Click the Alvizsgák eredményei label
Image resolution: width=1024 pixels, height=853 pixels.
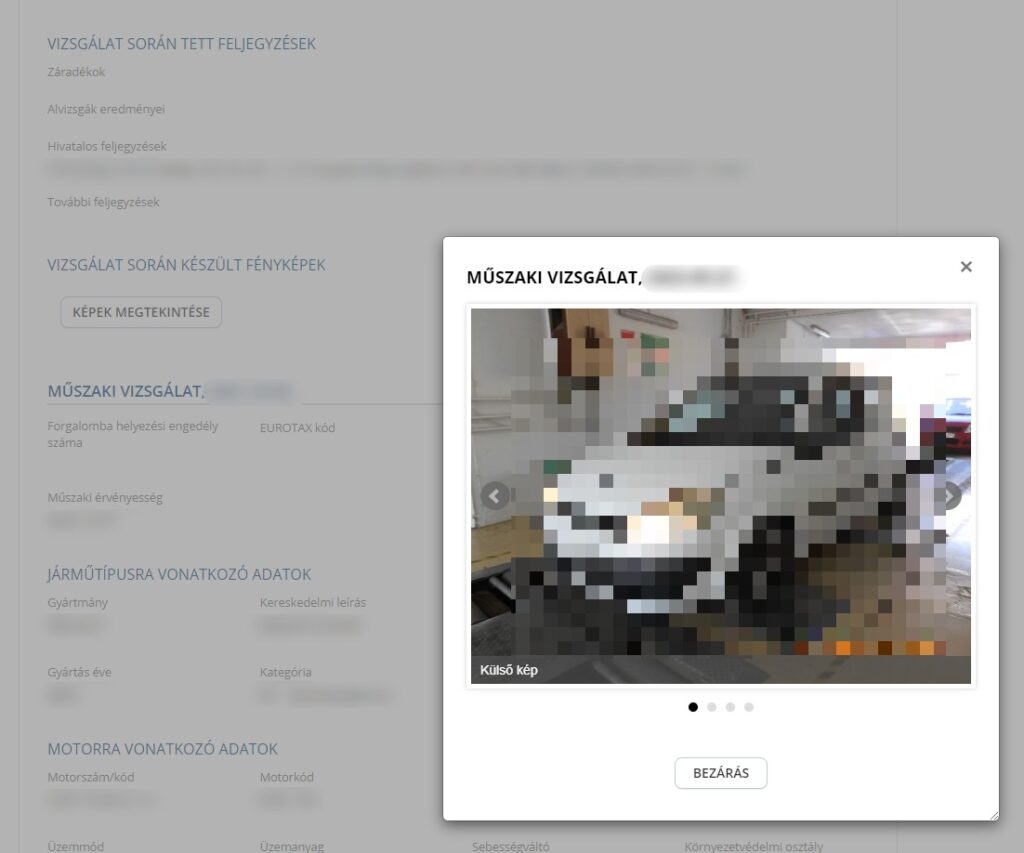[x=106, y=109]
